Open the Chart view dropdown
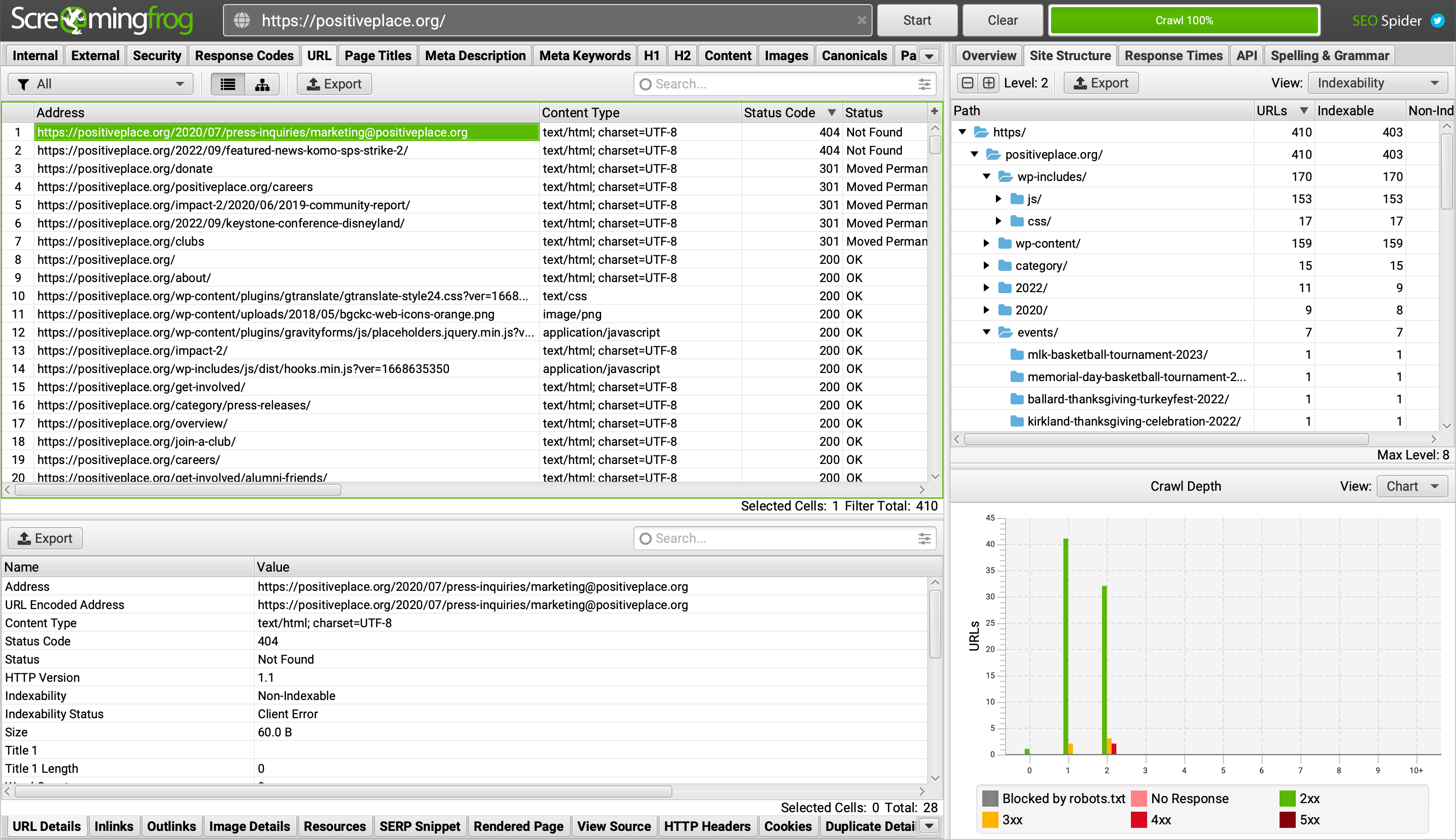This screenshot has height=840, width=1456. tap(1412, 486)
